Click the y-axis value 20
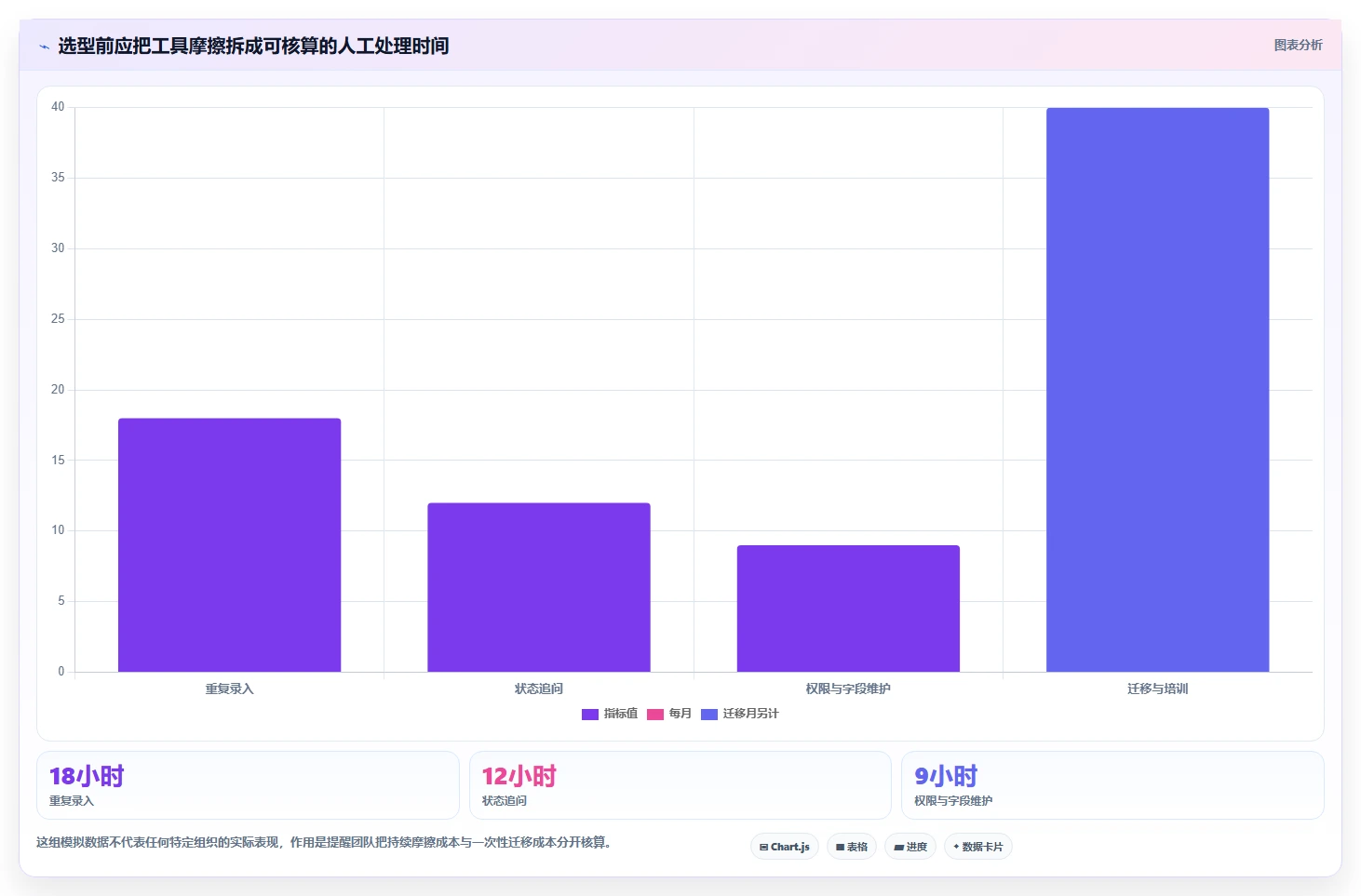This screenshot has width=1361, height=896. pos(58,390)
